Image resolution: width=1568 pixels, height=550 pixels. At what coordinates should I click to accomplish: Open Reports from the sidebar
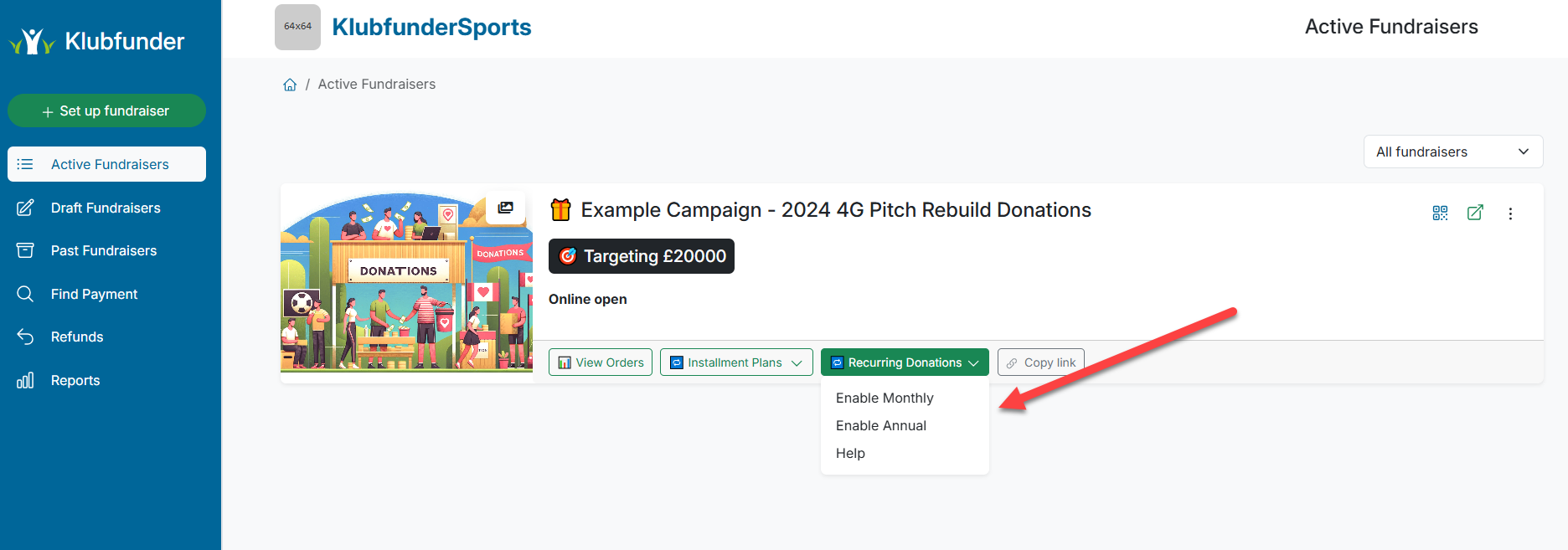pos(75,380)
